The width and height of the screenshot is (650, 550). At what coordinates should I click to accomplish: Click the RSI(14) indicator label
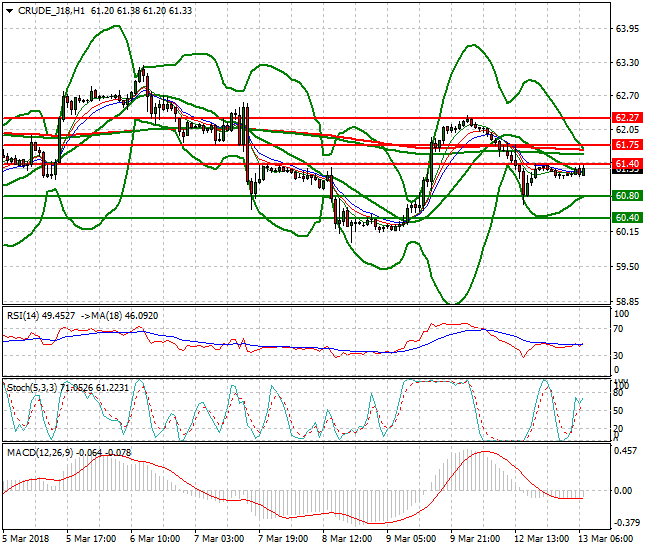(23, 313)
